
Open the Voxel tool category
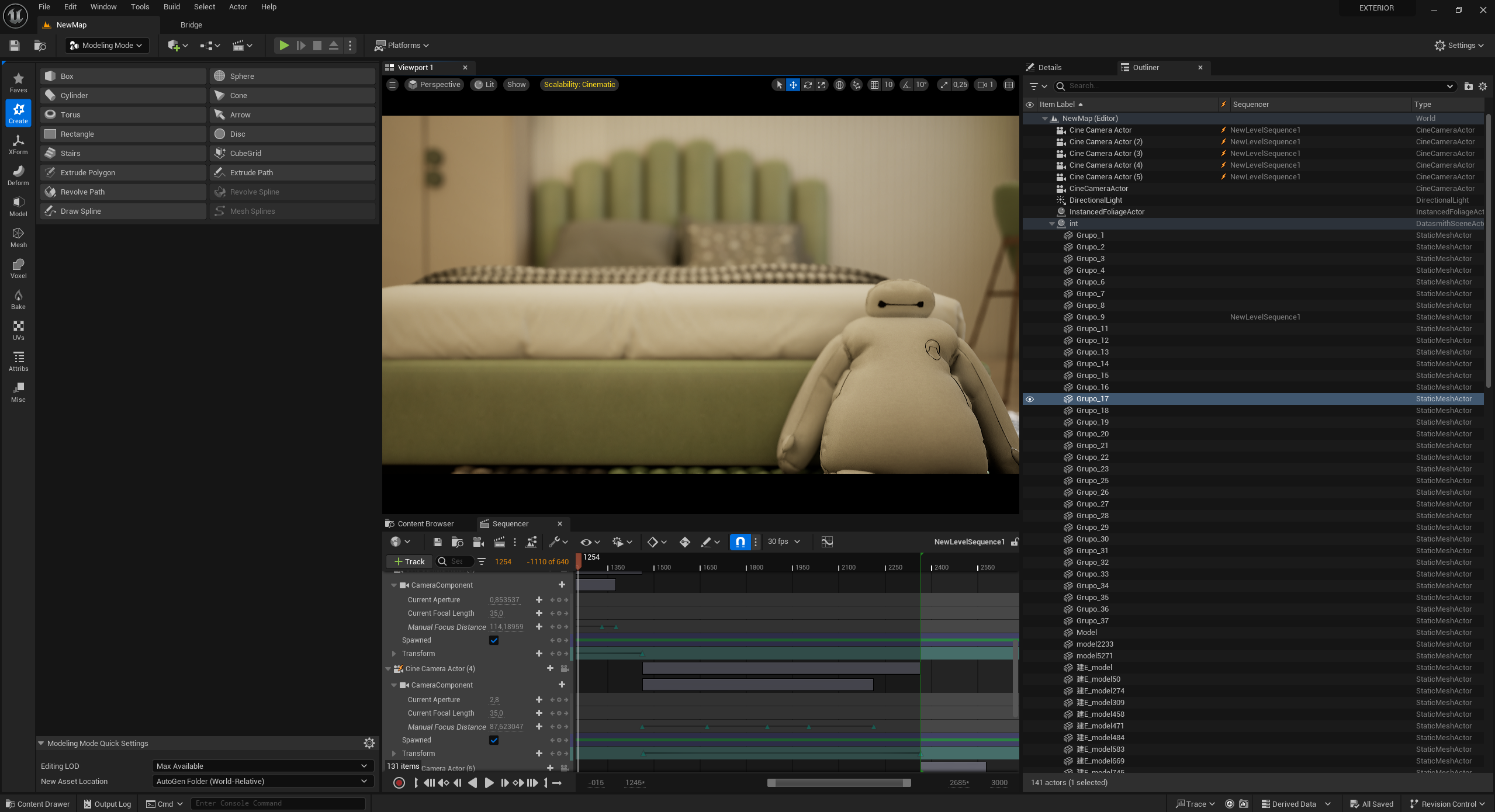tap(18, 268)
